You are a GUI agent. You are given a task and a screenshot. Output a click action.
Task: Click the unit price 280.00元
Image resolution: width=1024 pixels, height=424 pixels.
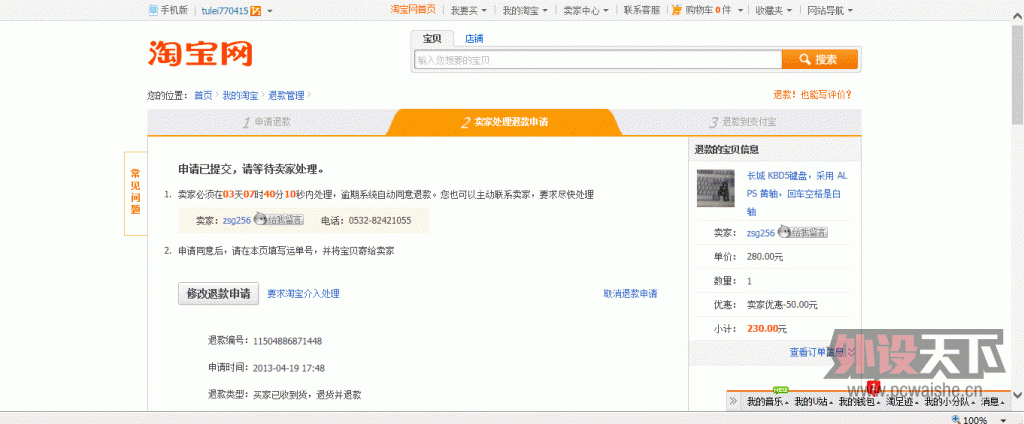(x=765, y=257)
